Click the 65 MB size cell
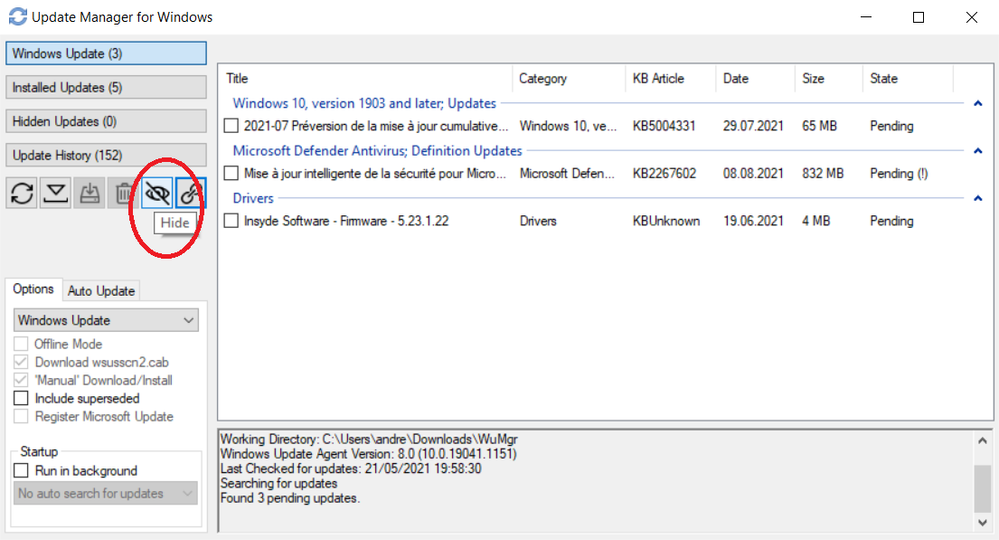Image resolution: width=999 pixels, height=540 pixels. click(x=819, y=126)
